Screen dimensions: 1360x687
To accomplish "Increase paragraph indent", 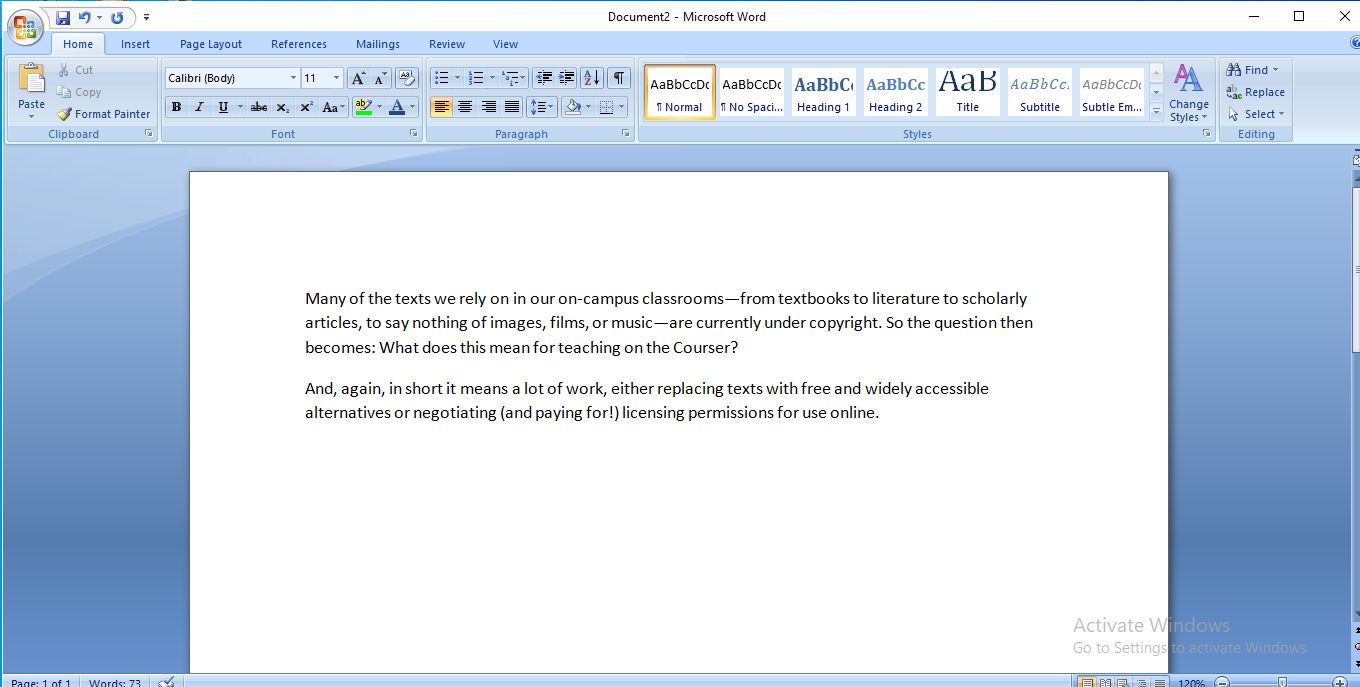I will [567, 78].
